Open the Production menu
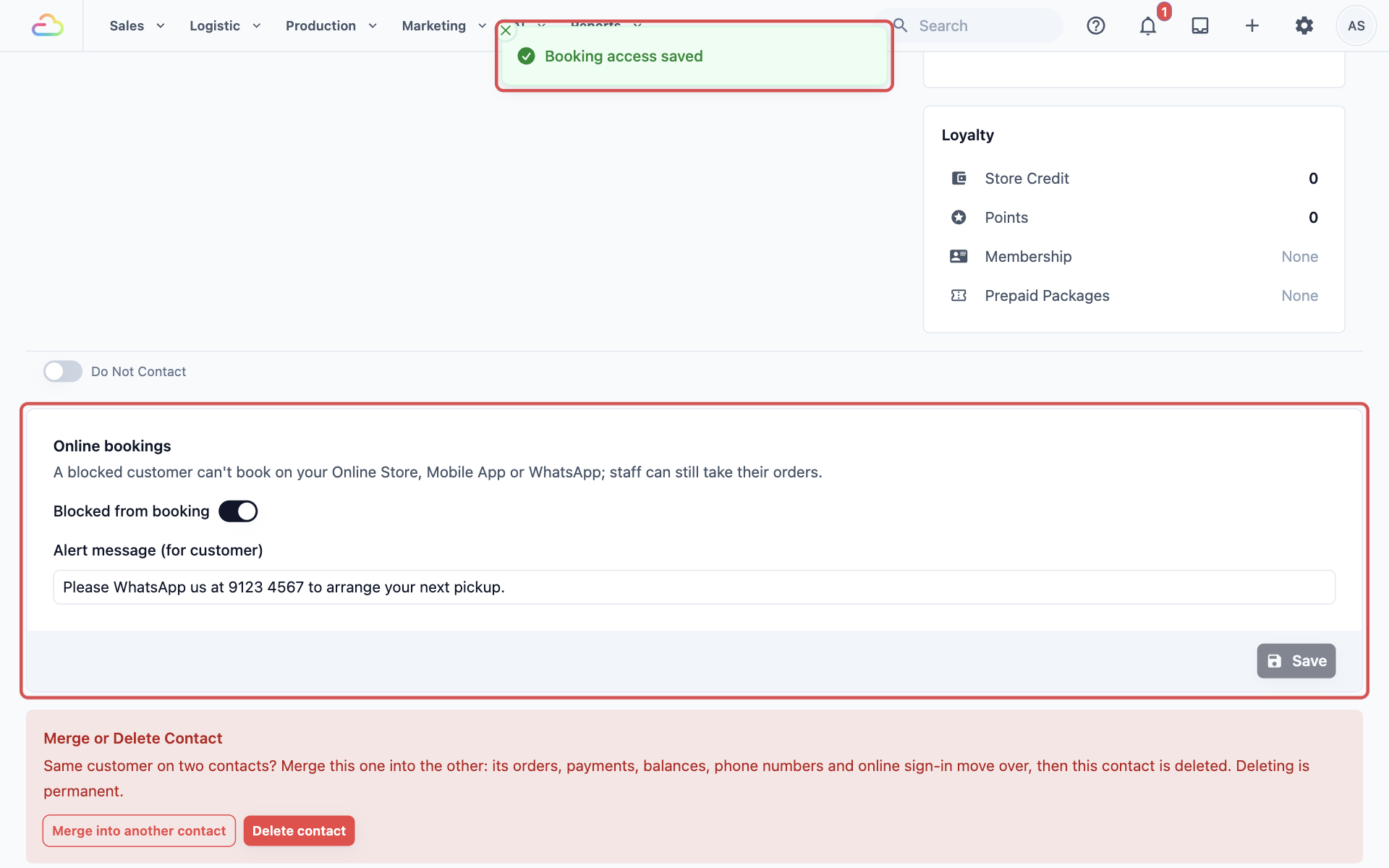This screenshot has height=868, width=1389. click(x=331, y=26)
